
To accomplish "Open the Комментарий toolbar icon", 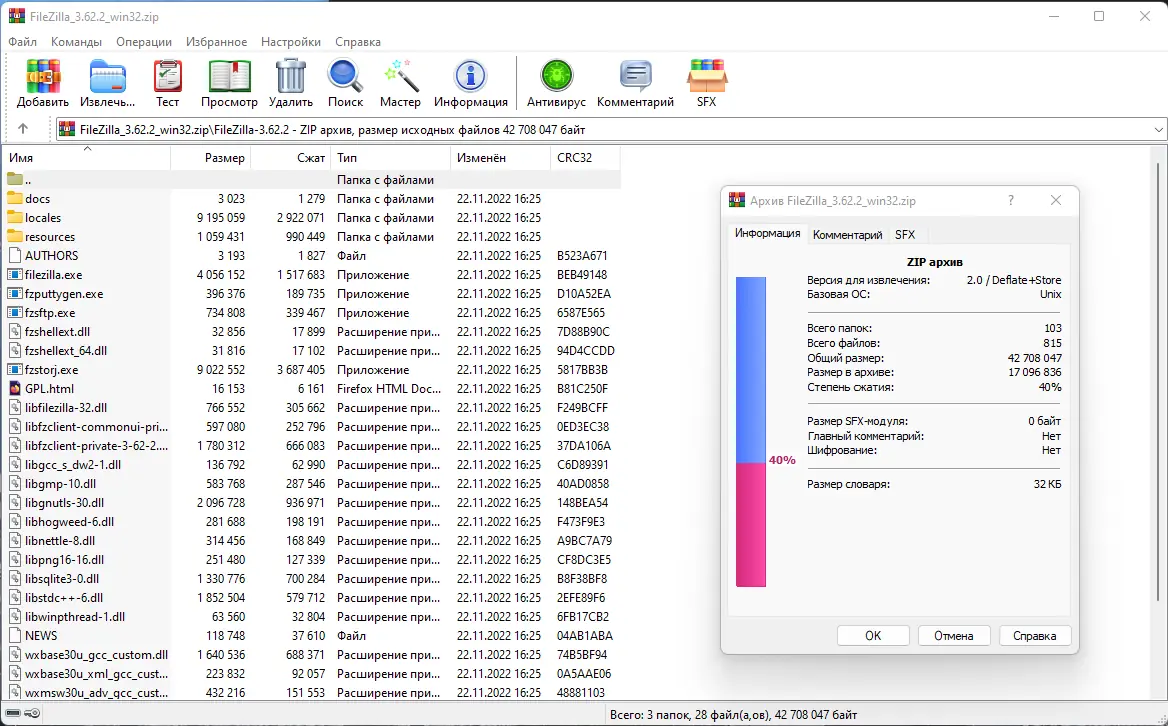I will (x=635, y=76).
